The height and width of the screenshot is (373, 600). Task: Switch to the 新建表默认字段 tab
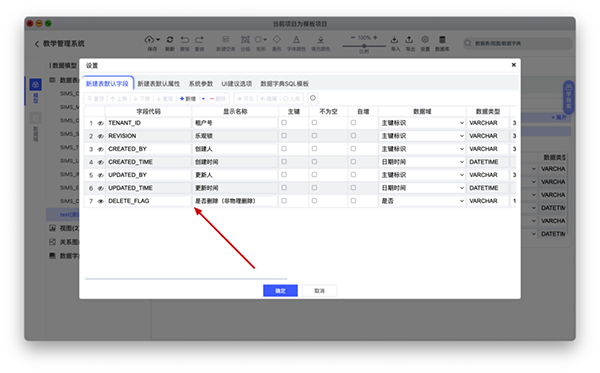[107, 83]
